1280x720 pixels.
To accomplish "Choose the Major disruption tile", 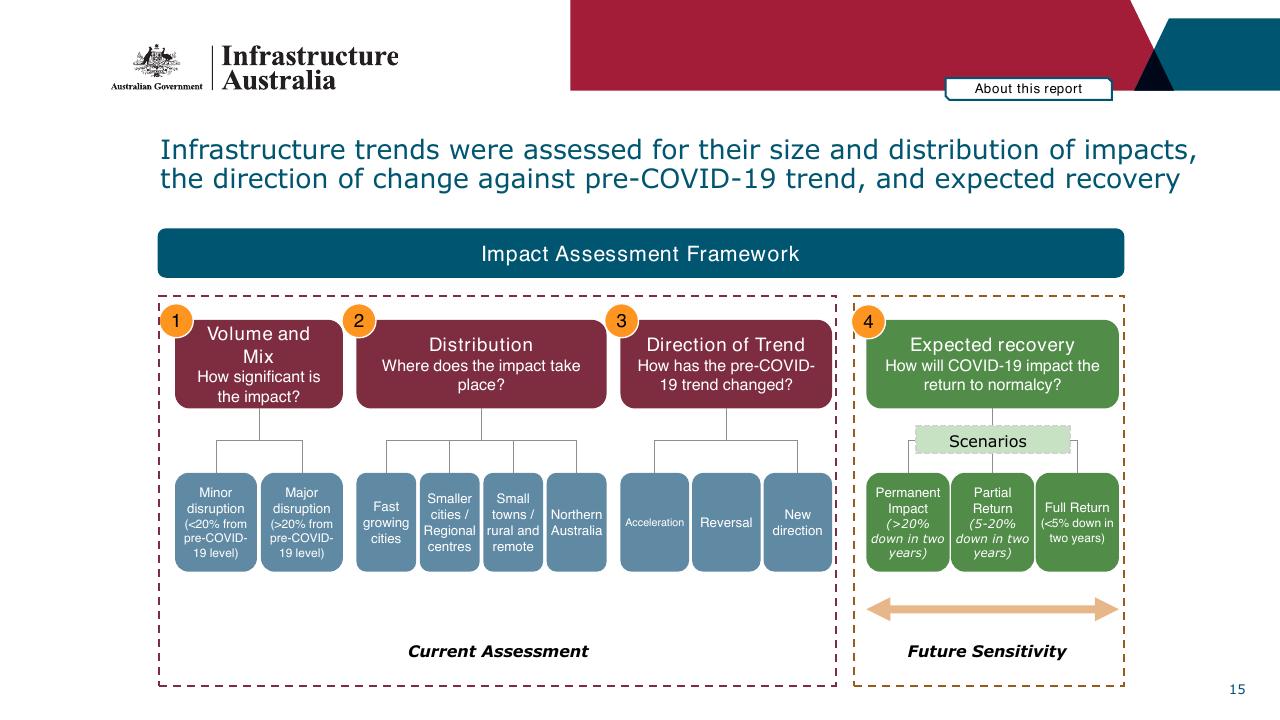I will (302, 522).
